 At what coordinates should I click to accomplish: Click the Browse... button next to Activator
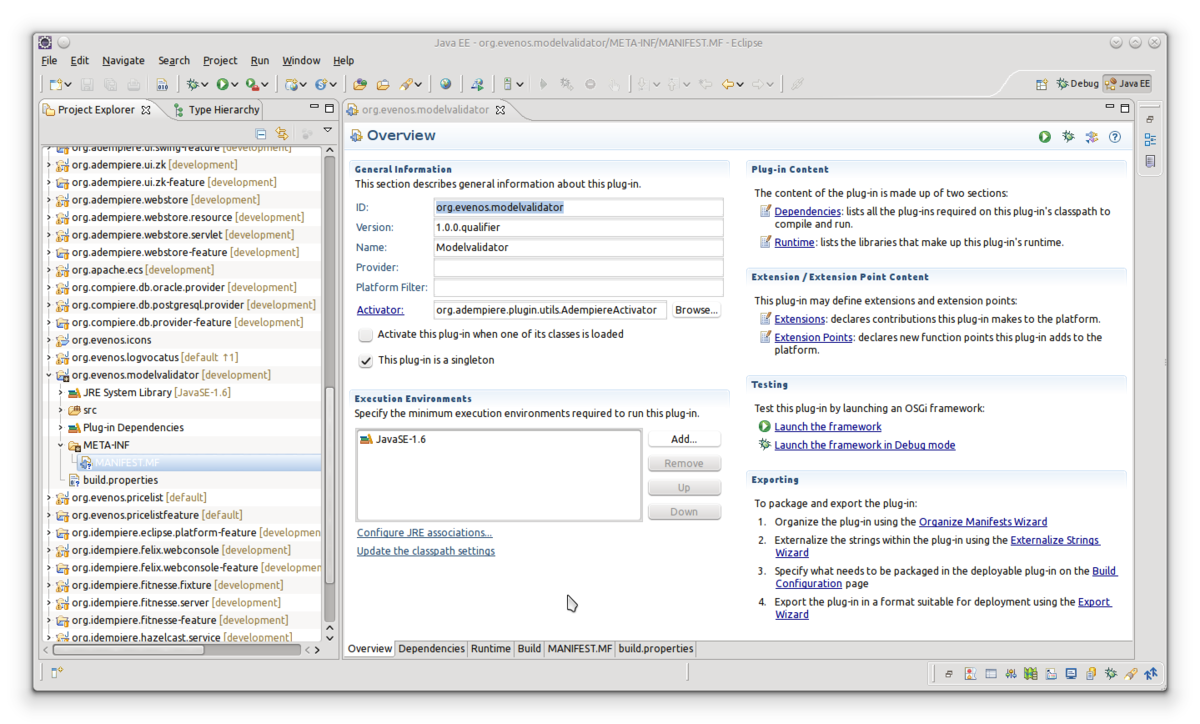click(x=696, y=310)
